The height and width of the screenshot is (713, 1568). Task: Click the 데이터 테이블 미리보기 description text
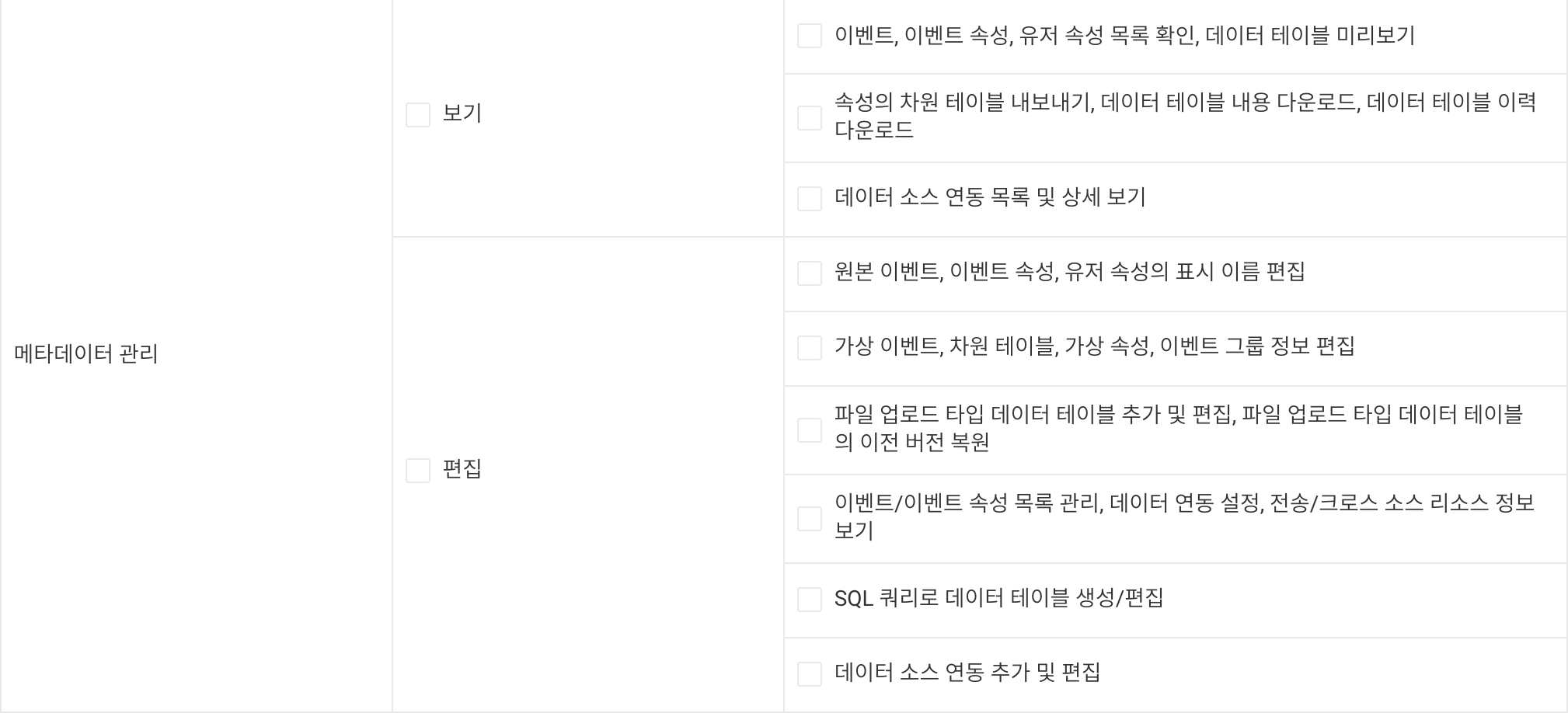click(1125, 36)
